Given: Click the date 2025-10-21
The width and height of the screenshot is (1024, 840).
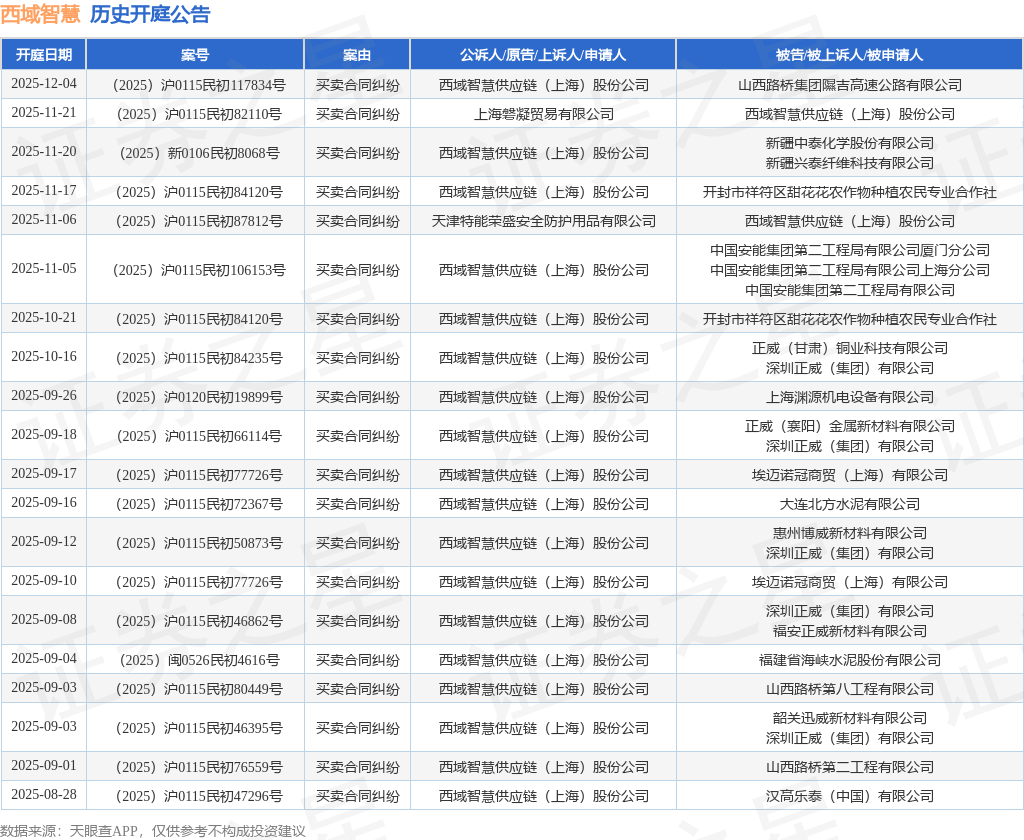Looking at the screenshot, I should [44, 317].
